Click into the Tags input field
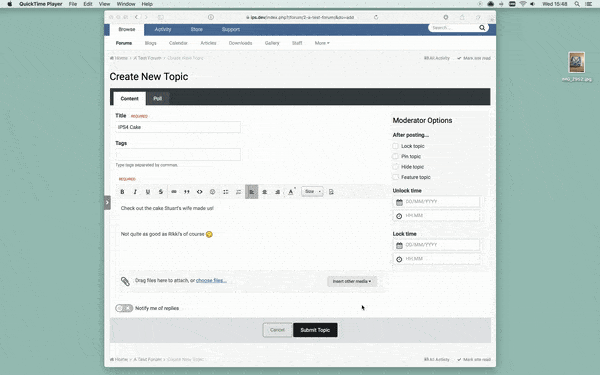Viewport: 600px width, 375px height. pos(178,154)
